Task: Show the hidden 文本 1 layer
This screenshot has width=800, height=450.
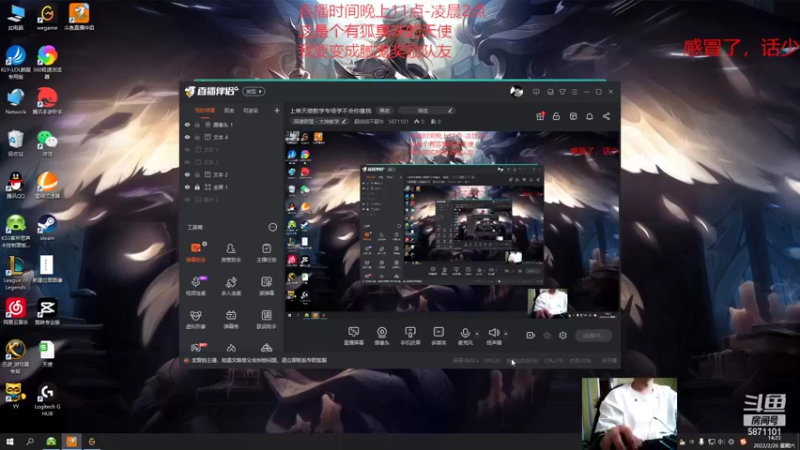Action: coord(187,150)
